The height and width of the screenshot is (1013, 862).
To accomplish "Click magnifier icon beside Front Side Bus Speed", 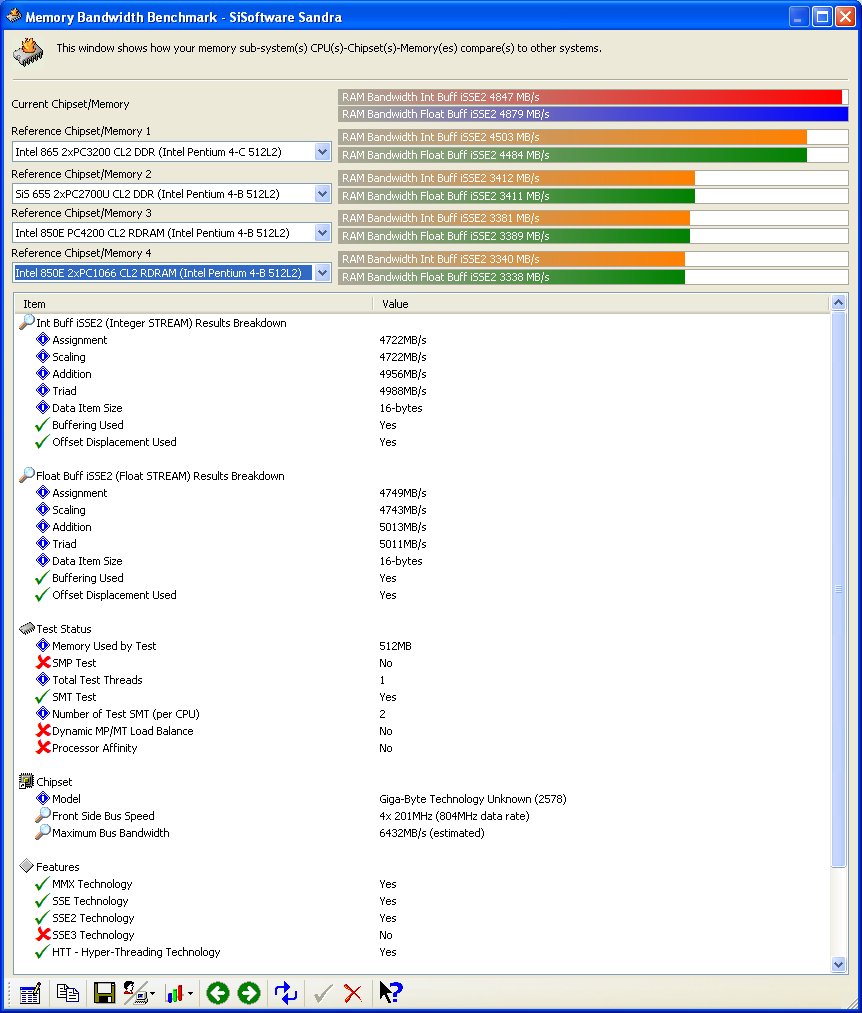I will 43,815.
